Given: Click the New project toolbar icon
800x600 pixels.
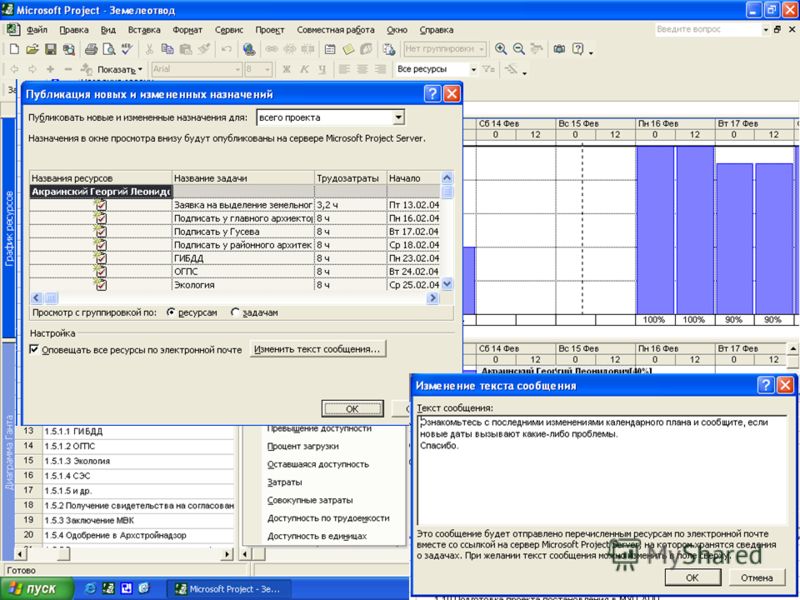Looking at the screenshot, I should click(x=14, y=49).
